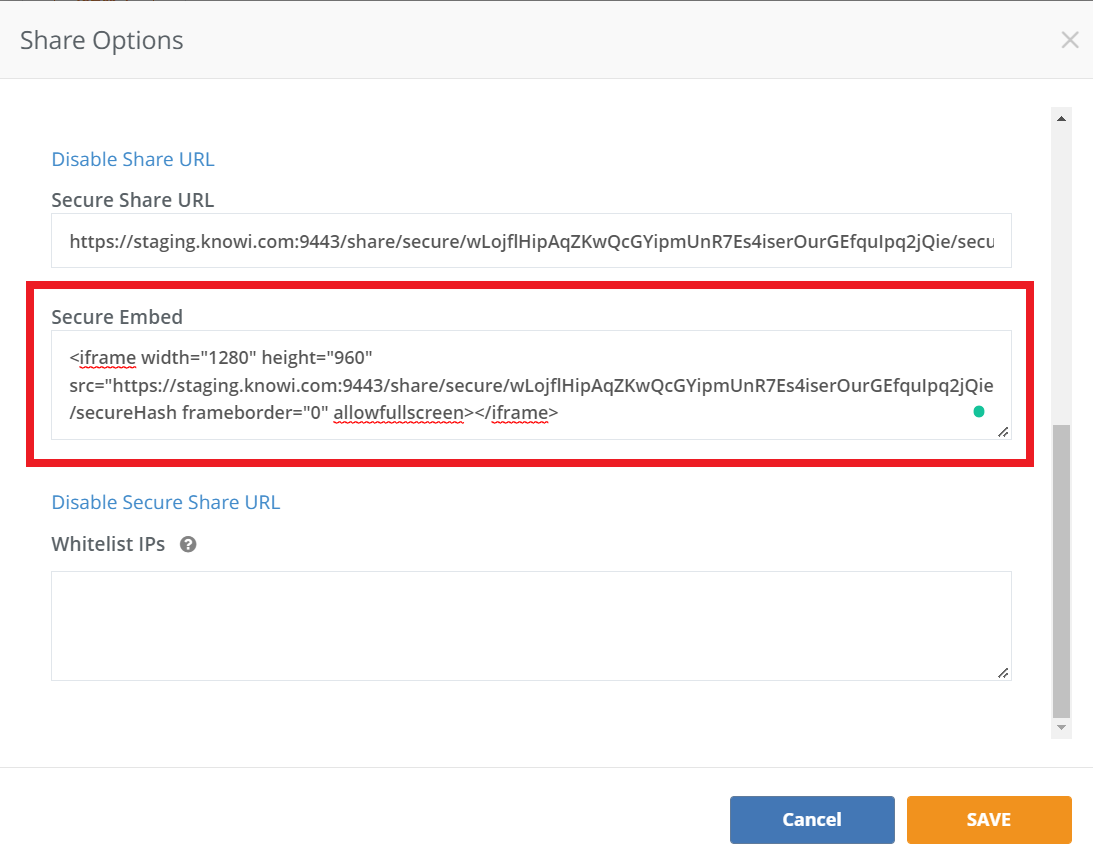Click the Whitelist IPs help question-mark icon

pyautogui.click(x=187, y=545)
